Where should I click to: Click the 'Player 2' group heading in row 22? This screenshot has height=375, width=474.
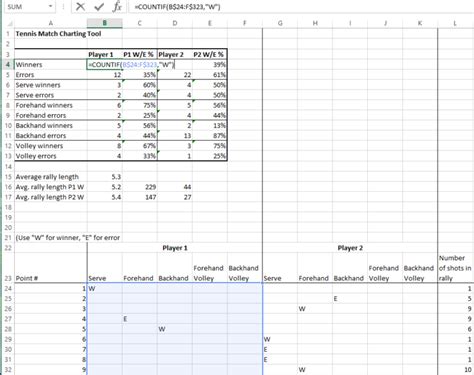[350, 248]
